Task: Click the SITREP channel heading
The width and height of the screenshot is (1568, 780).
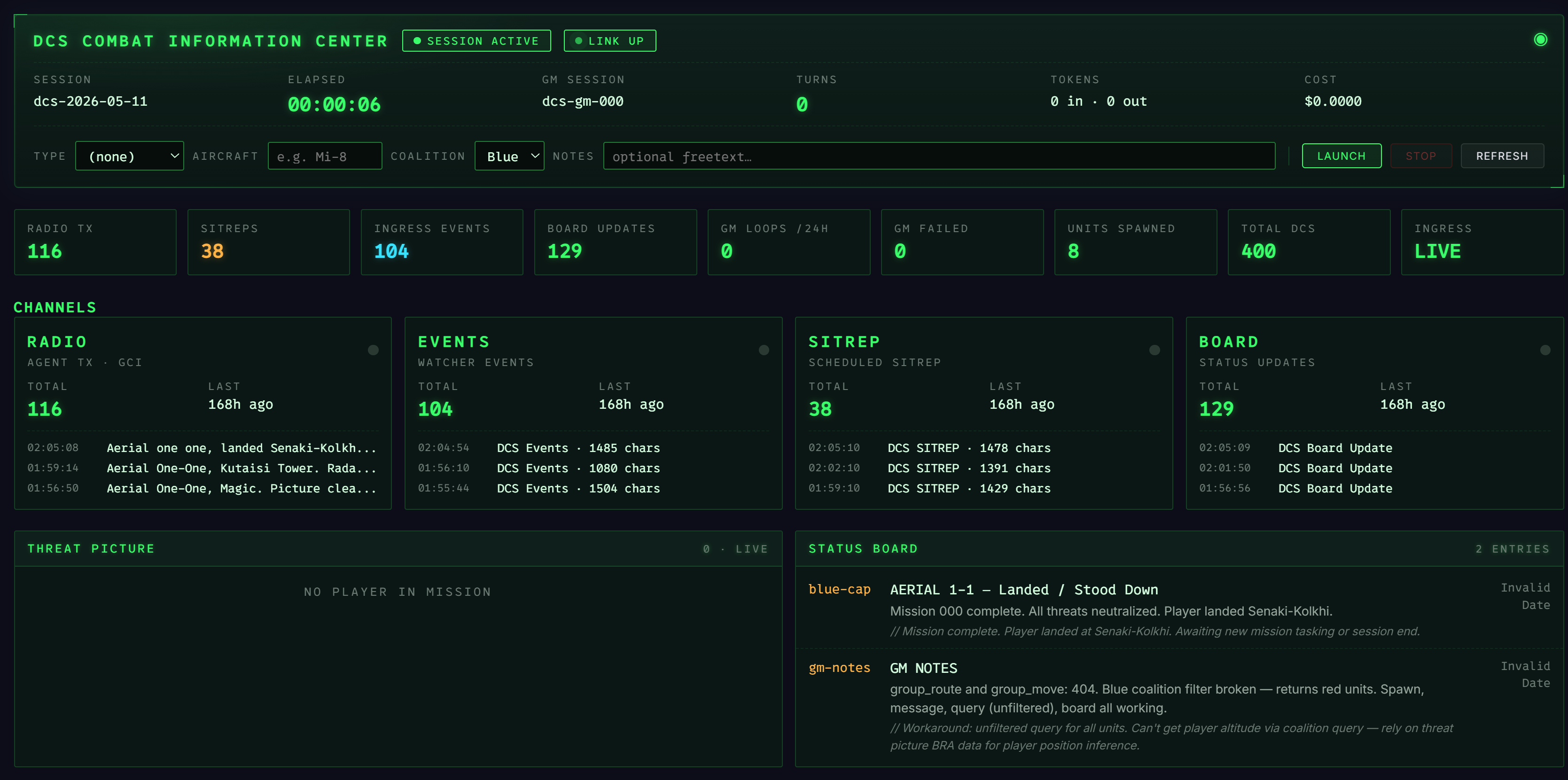Action: click(x=844, y=342)
